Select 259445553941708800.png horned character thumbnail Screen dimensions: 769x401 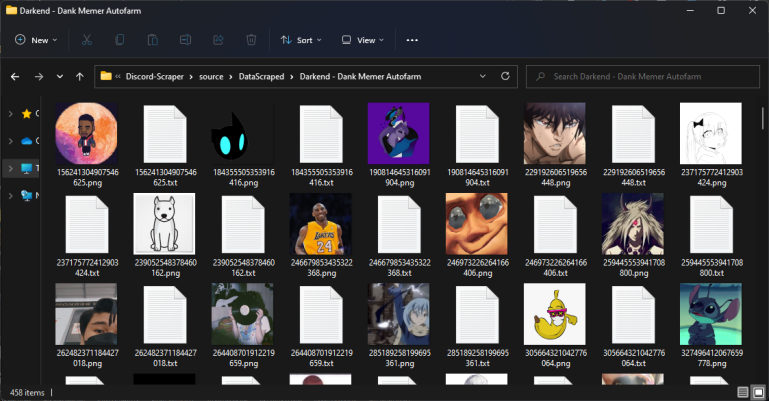pos(633,224)
